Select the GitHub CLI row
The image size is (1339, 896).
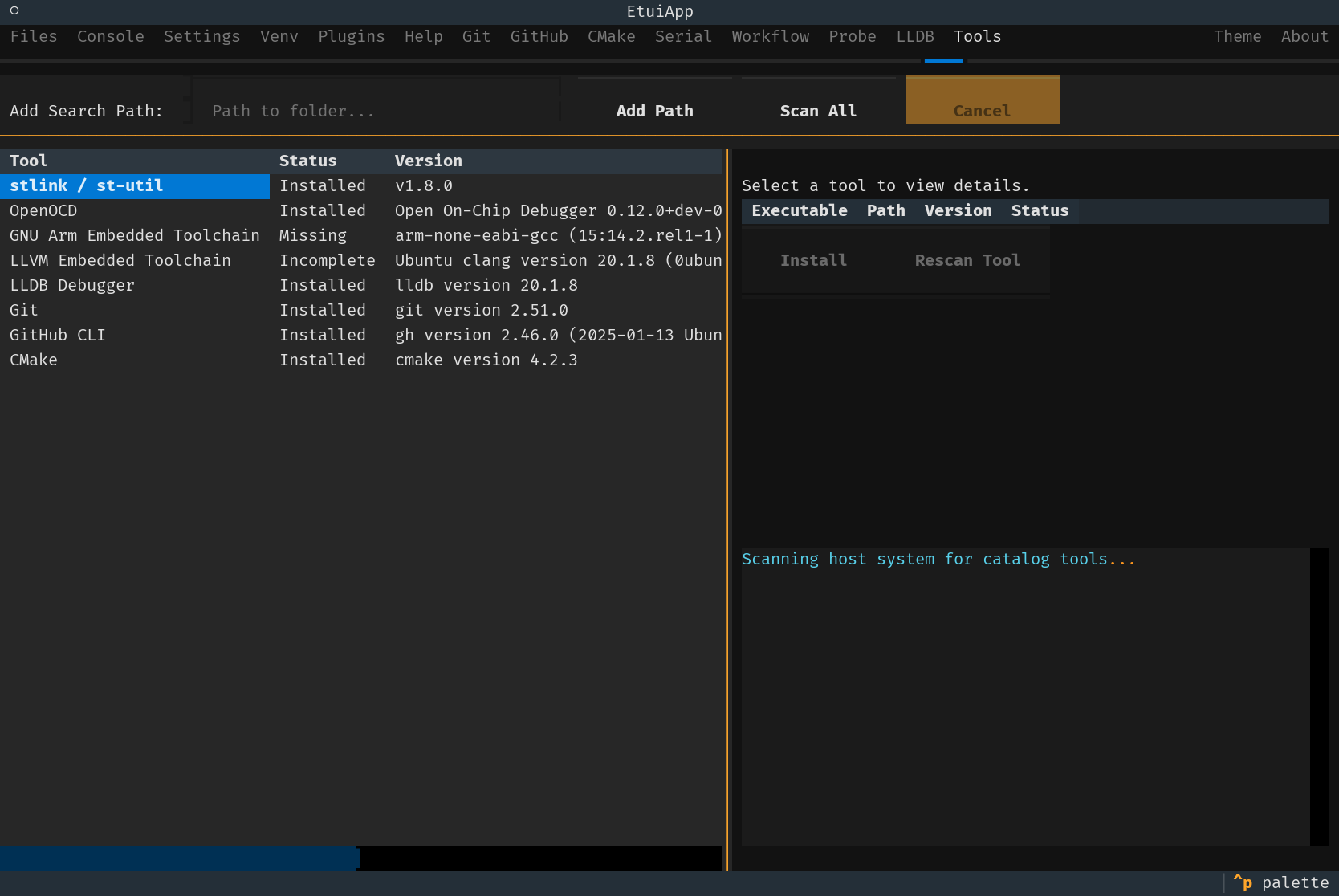(361, 335)
